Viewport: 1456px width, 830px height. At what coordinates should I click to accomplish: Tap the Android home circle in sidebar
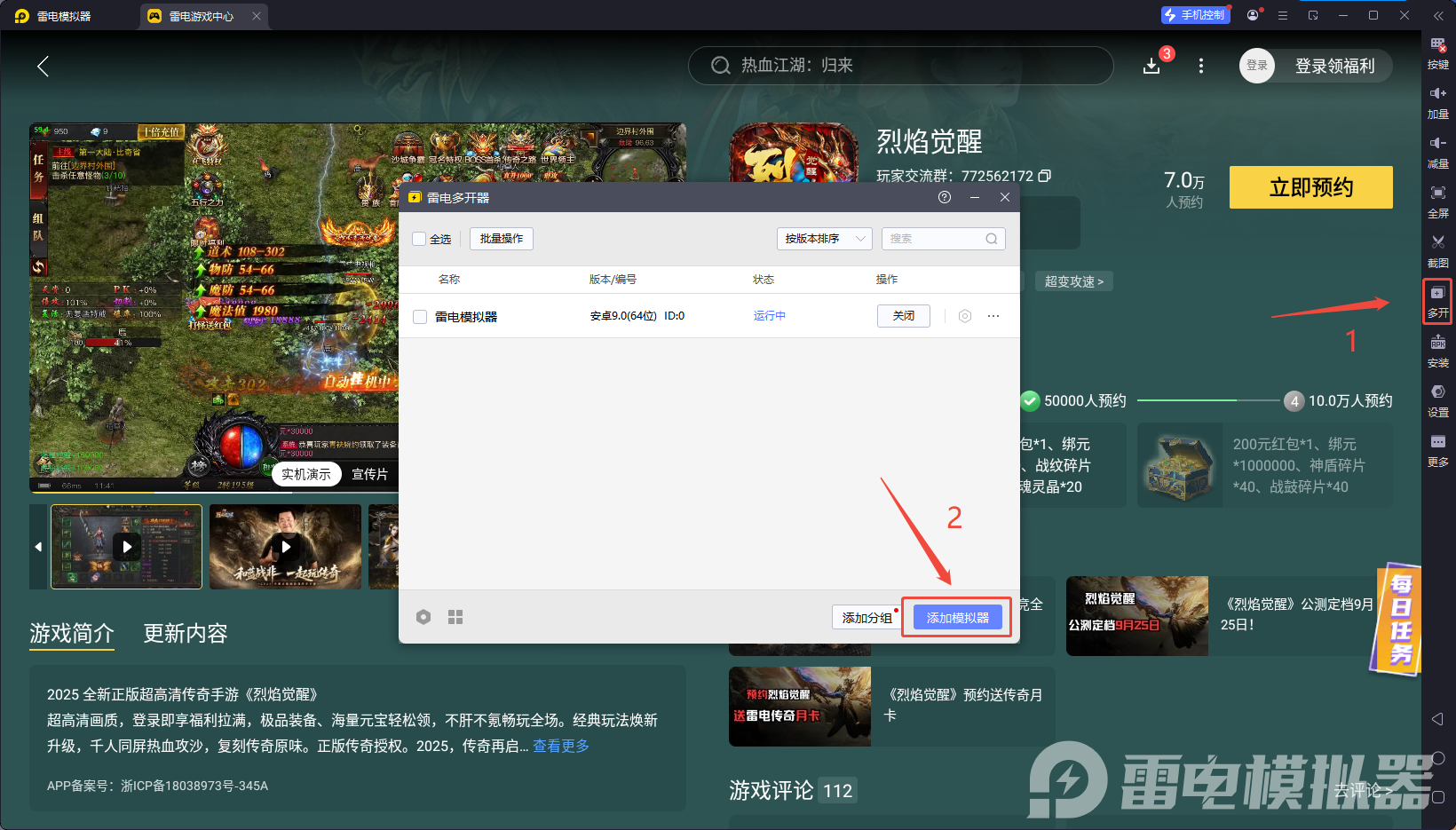(x=1438, y=758)
